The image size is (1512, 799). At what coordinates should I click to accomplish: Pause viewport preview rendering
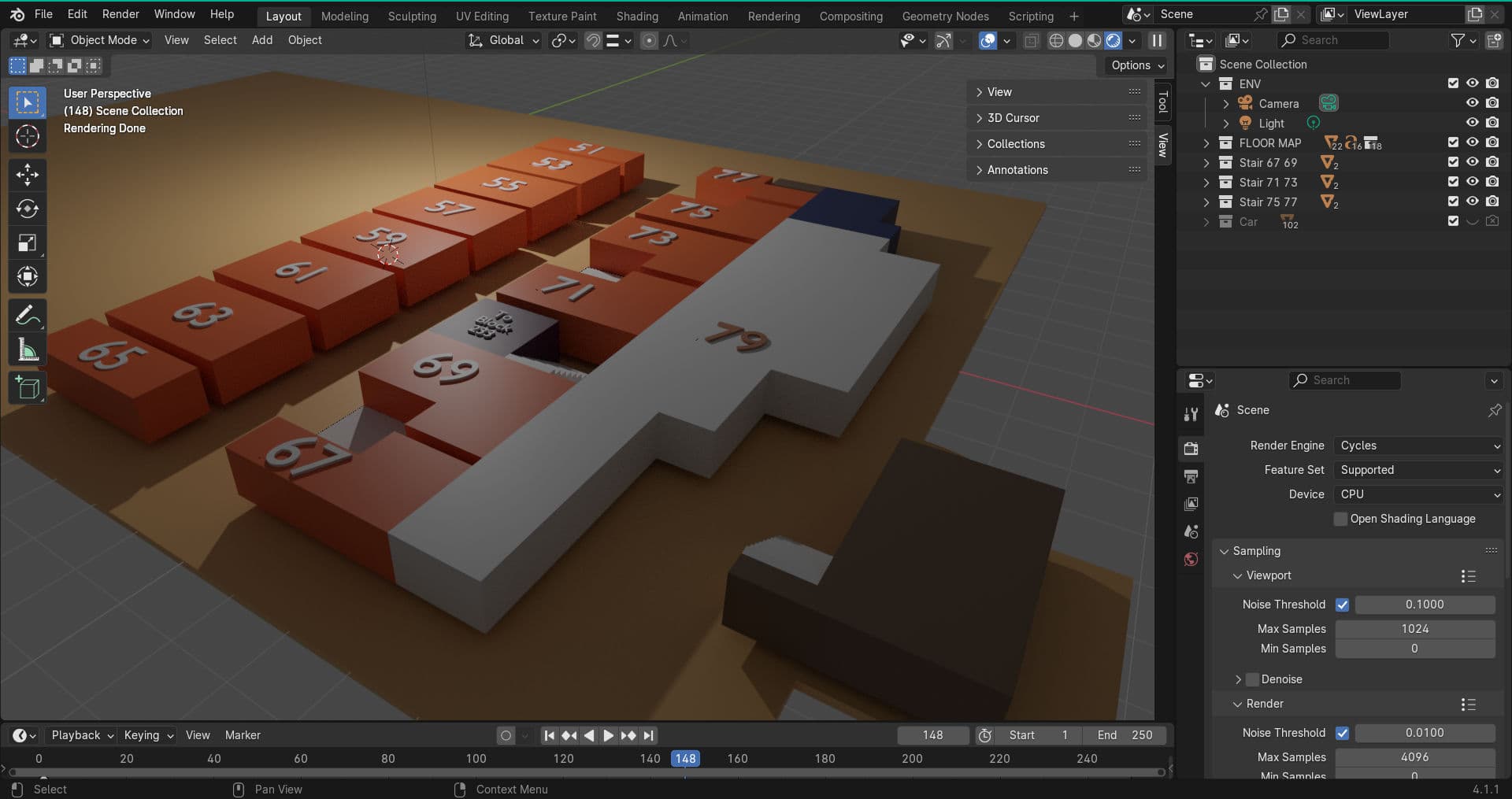click(1157, 40)
